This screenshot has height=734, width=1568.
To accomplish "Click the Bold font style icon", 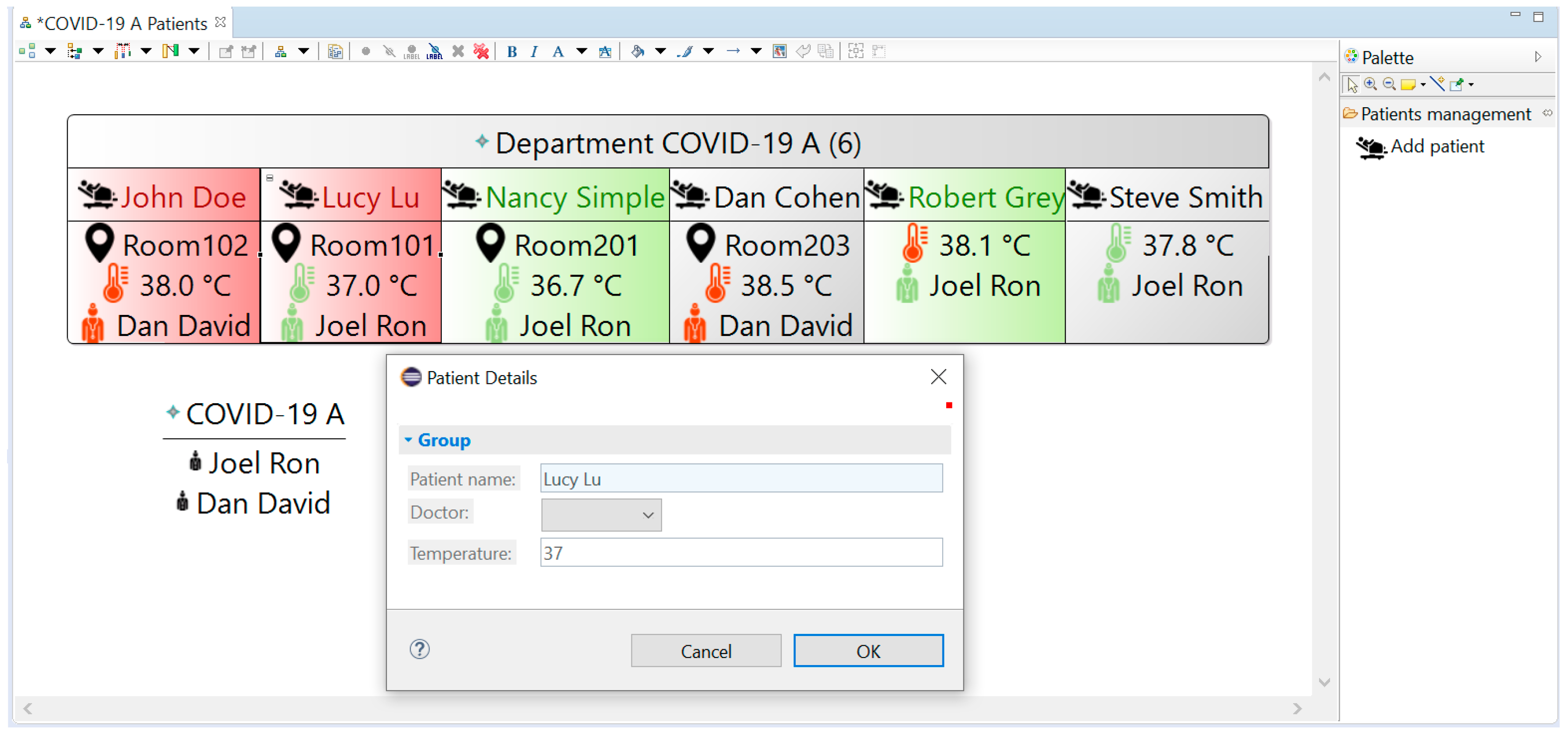I will 512,52.
